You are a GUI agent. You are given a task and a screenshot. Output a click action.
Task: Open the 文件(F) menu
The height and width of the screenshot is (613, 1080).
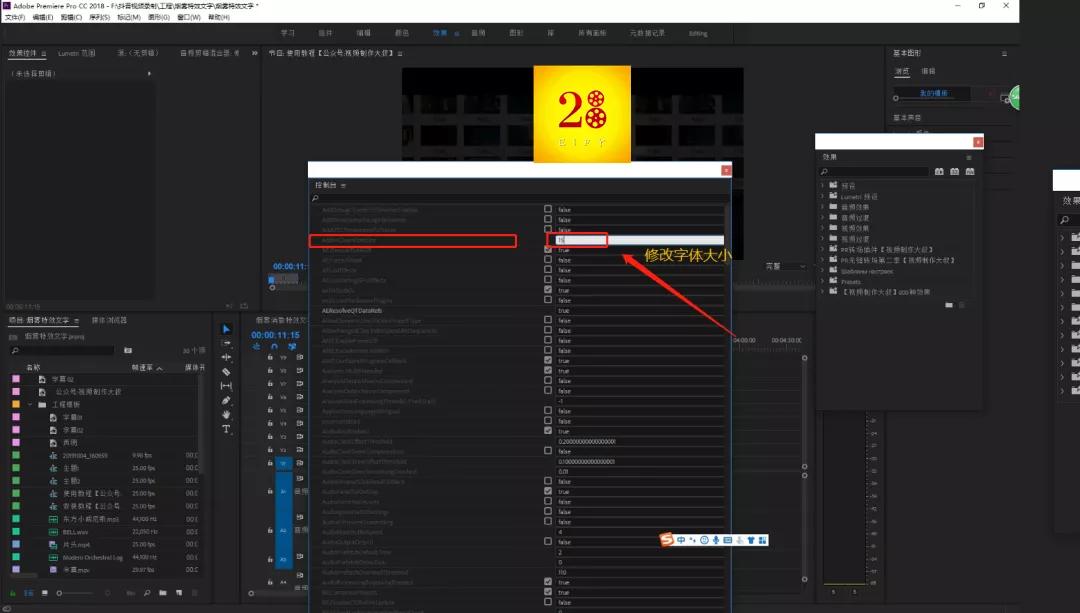pyautogui.click(x=14, y=17)
